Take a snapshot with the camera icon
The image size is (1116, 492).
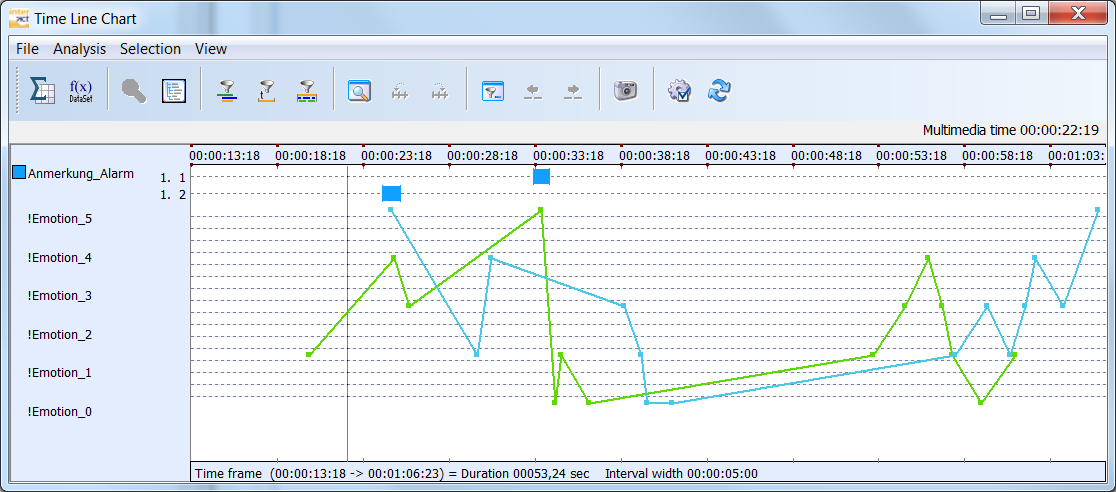click(626, 91)
